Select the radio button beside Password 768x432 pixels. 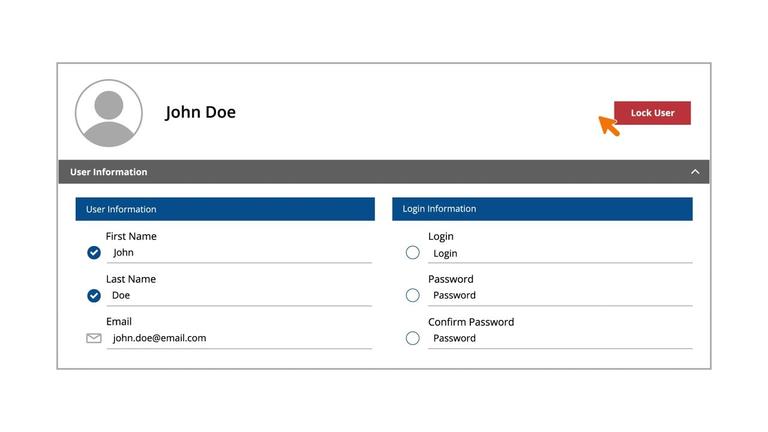point(413,295)
